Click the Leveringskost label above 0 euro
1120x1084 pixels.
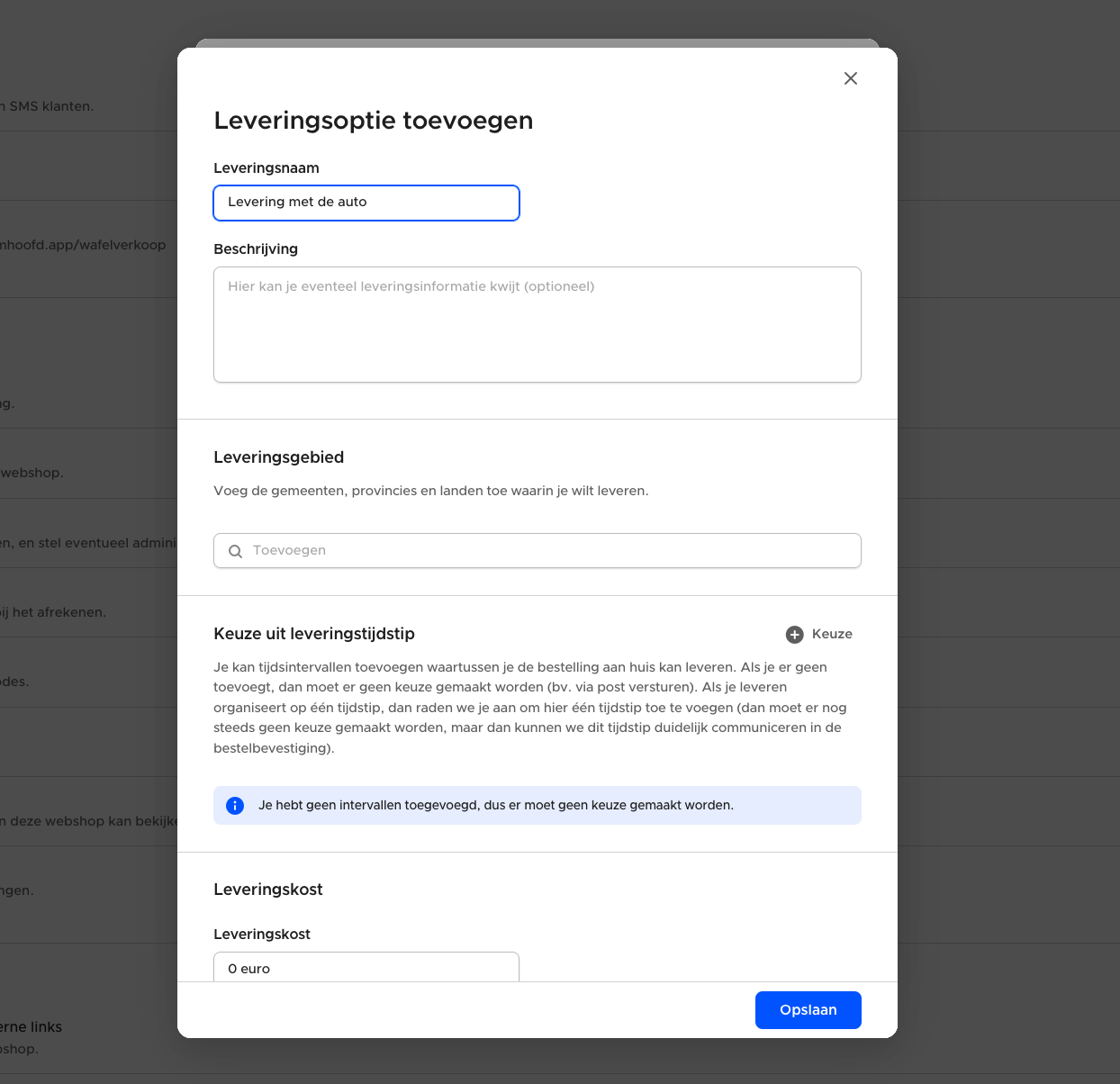click(262, 935)
